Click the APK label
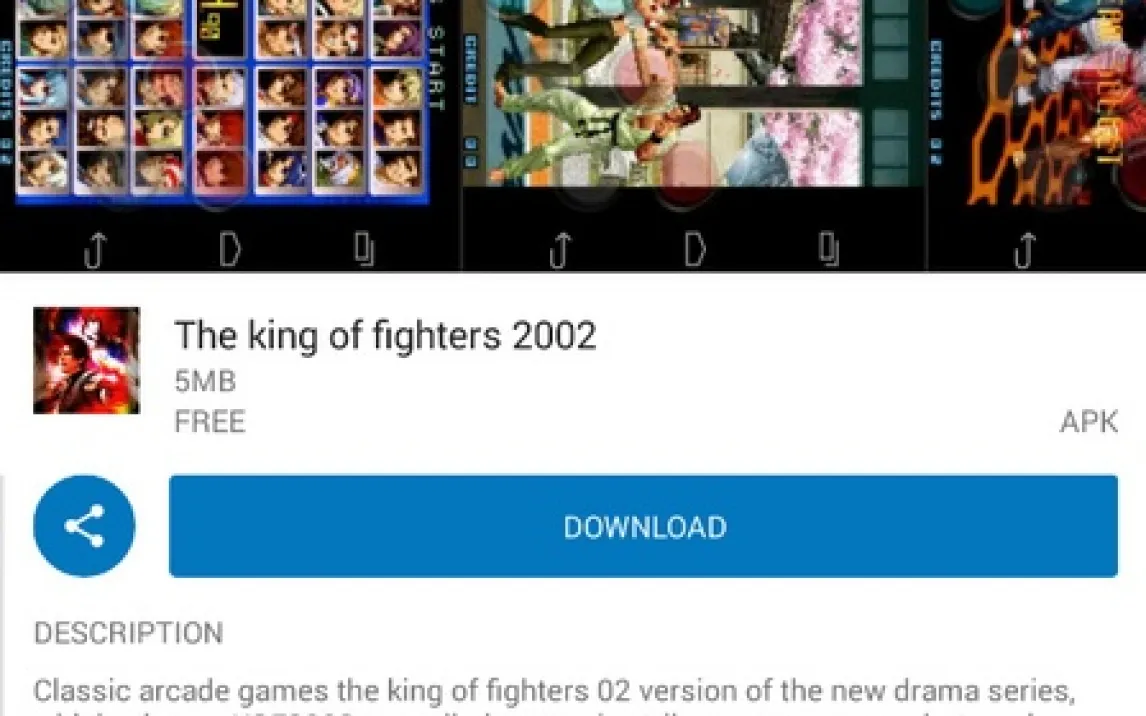The image size is (1146, 716). [x=1089, y=422]
